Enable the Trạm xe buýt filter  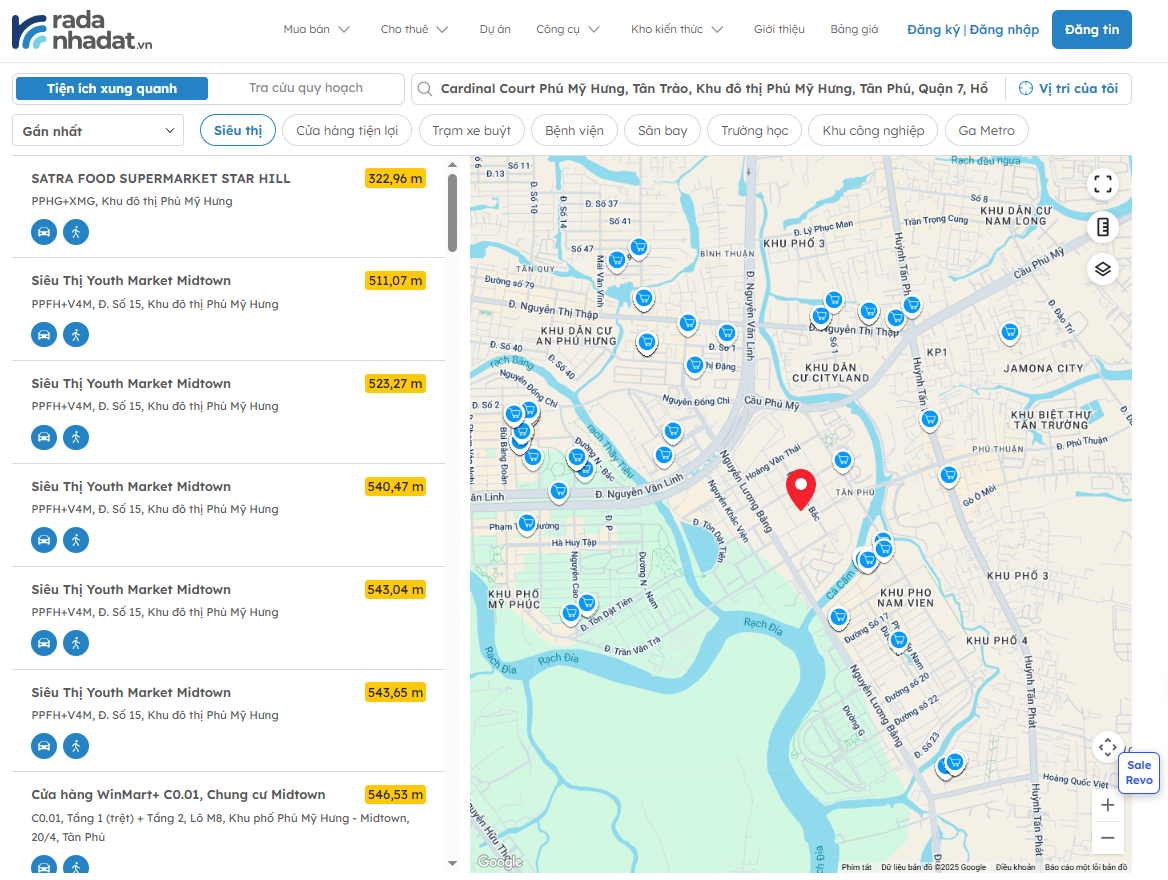tap(471, 131)
